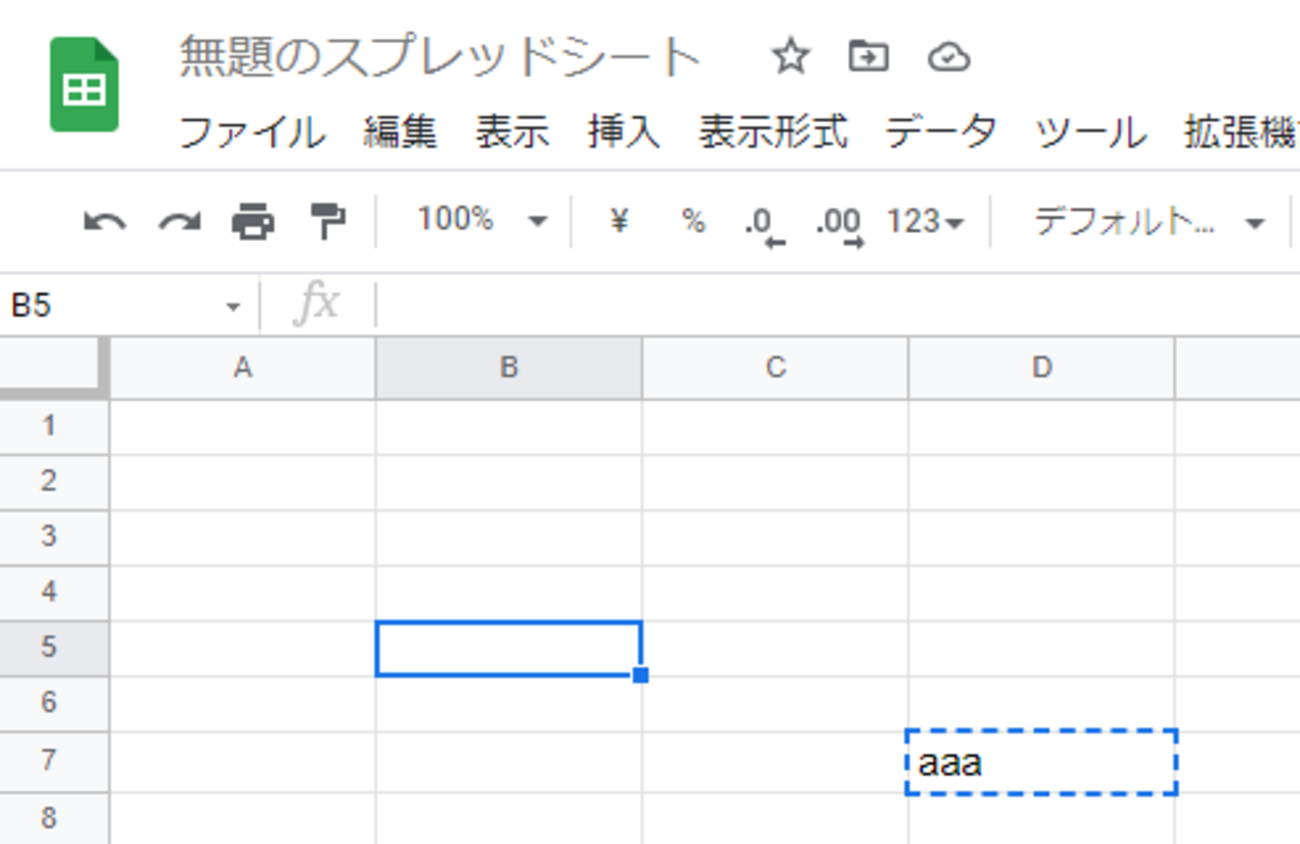This screenshot has height=844, width=1300.
Task: Check the cloud save status icon
Action: (948, 58)
